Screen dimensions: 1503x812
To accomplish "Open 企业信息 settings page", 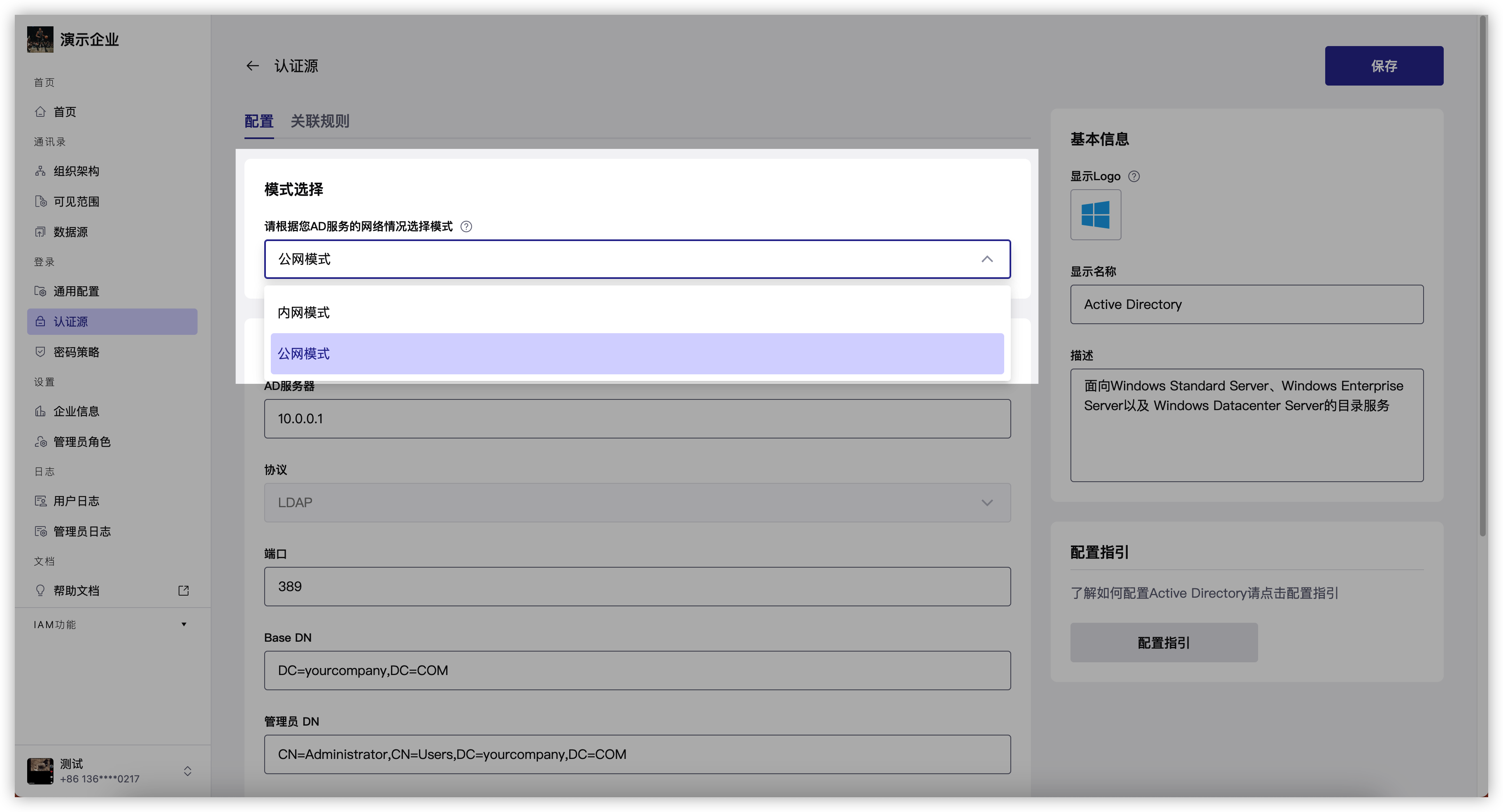I will click(x=112, y=411).
